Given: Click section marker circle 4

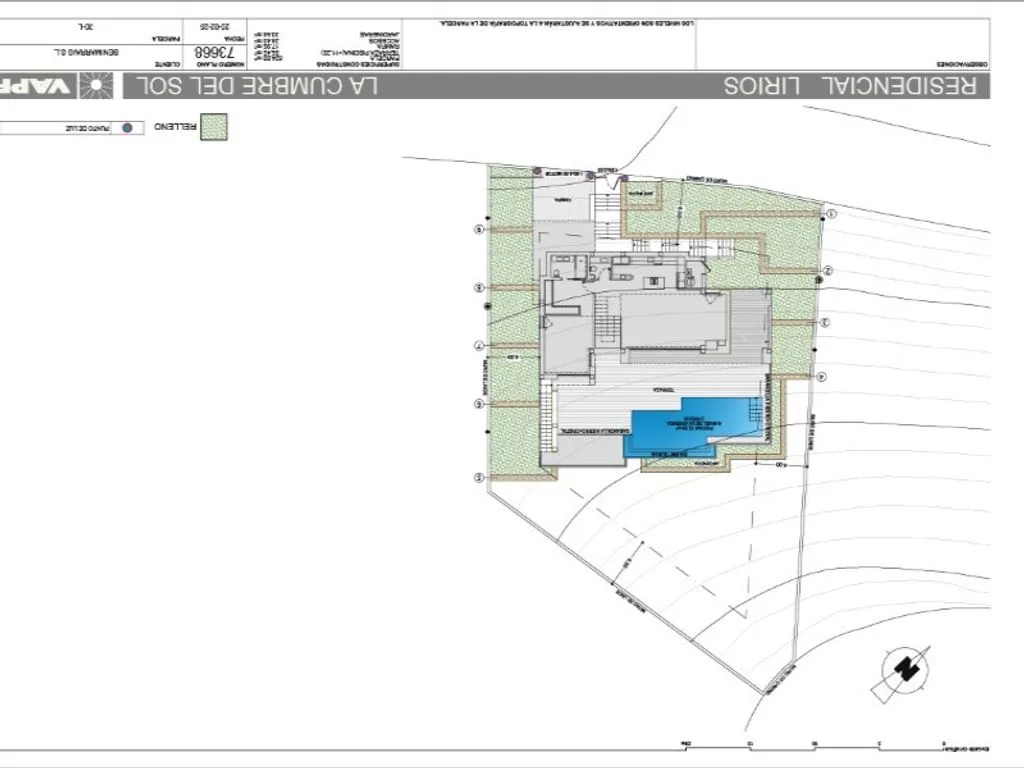Looking at the screenshot, I should click(x=822, y=376).
